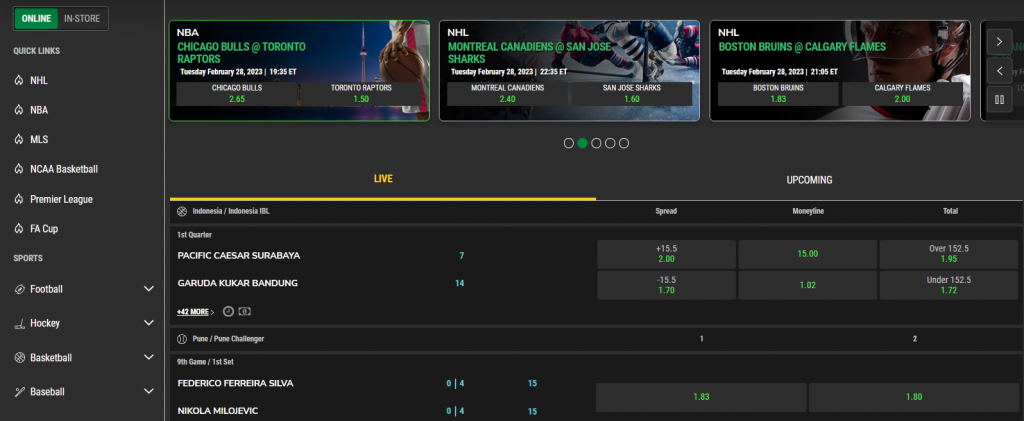Select Garuda Kukar Bandung moneyline 1.02
1024x421 pixels.
pyautogui.click(x=807, y=285)
